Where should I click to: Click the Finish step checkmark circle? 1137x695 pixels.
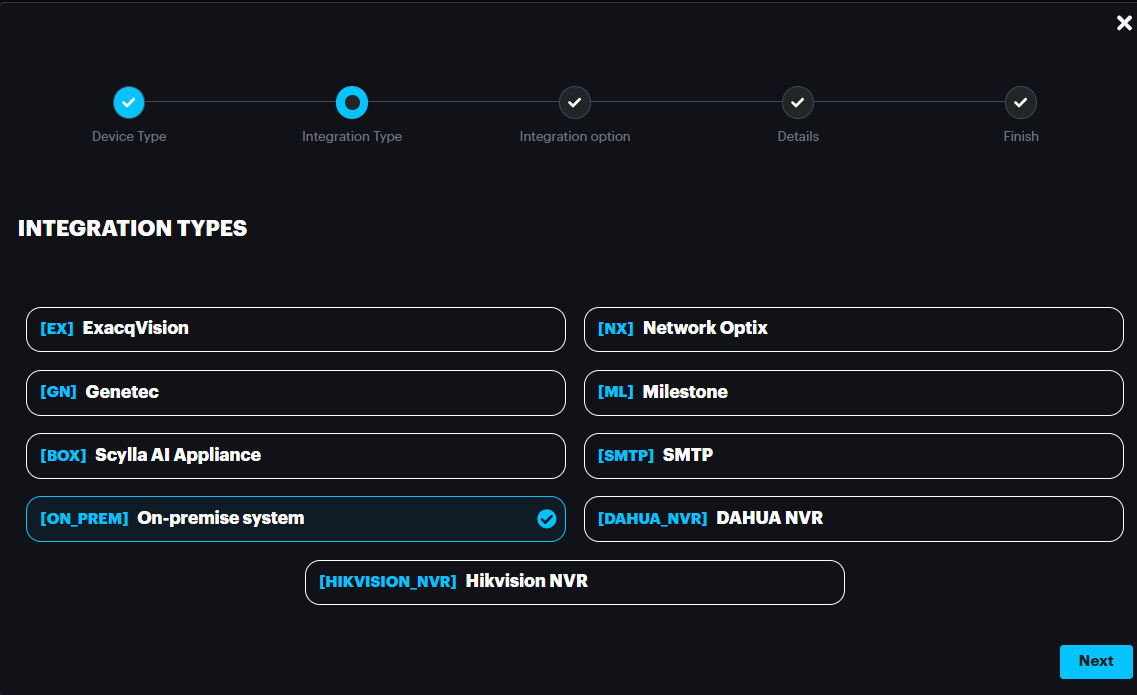(1020, 102)
